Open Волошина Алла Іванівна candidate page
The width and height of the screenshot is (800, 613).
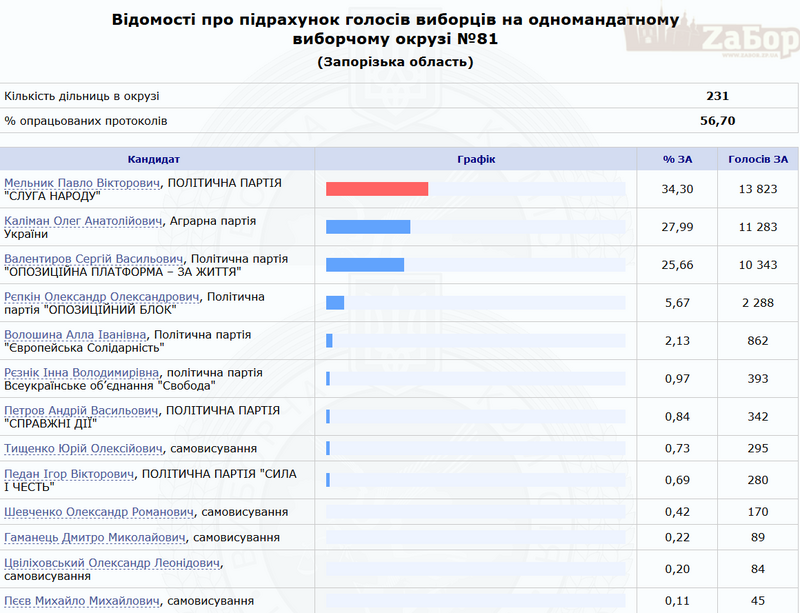tap(75, 334)
